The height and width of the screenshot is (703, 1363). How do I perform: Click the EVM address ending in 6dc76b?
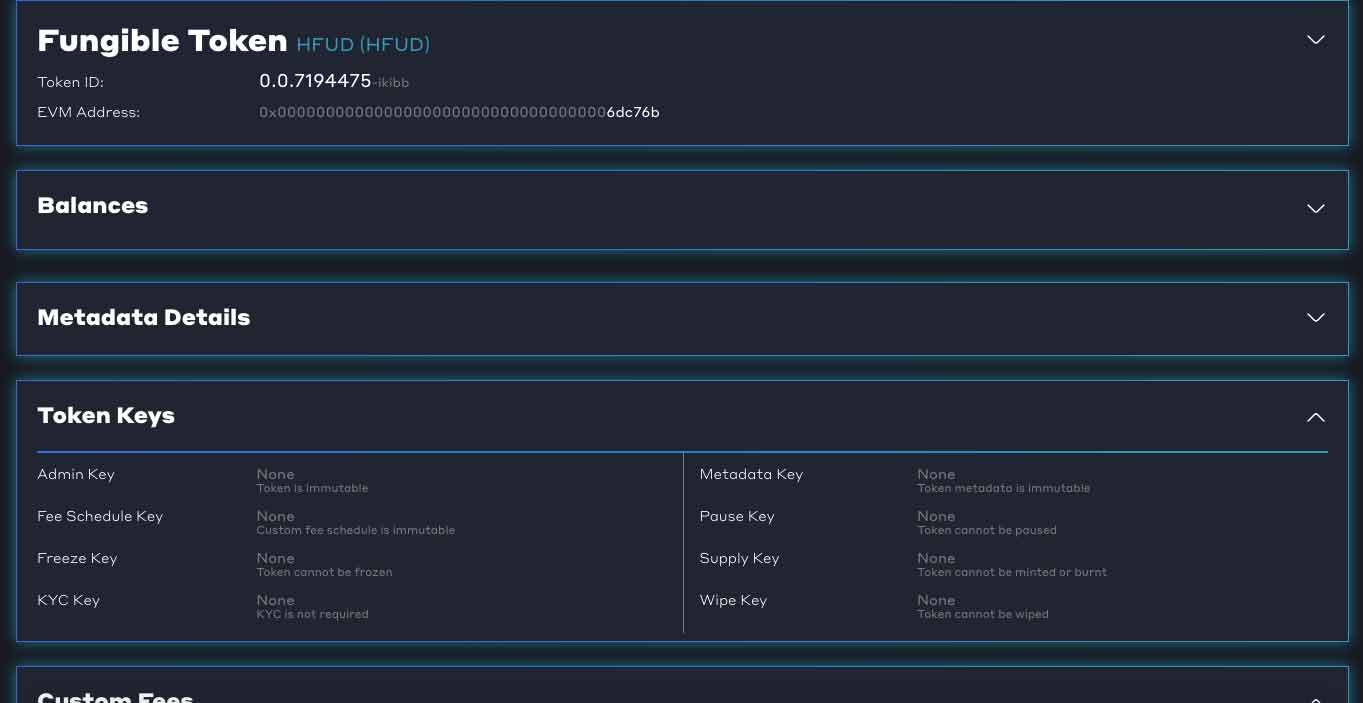[x=459, y=112]
